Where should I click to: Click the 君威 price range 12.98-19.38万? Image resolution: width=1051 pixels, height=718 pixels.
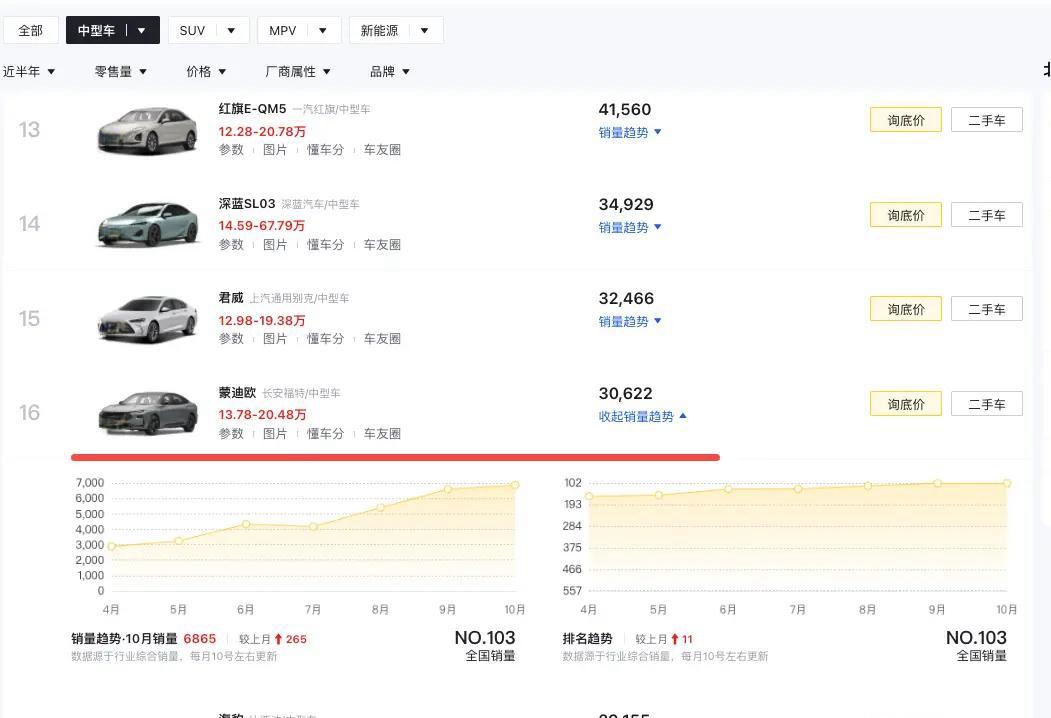pyautogui.click(x=262, y=320)
